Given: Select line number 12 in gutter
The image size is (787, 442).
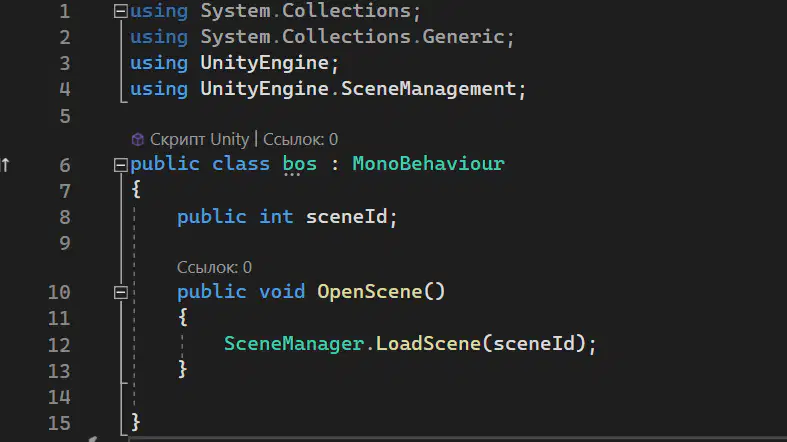Looking at the screenshot, I should [59, 345].
